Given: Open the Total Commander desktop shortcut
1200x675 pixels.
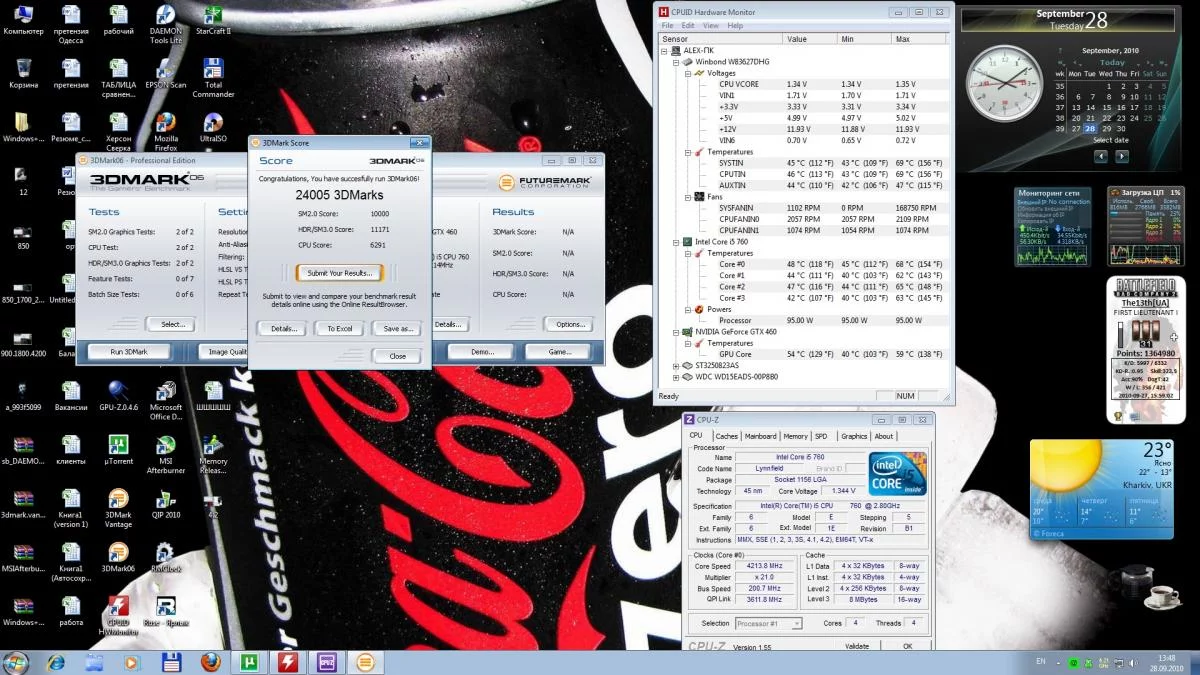Looking at the screenshot, I should click(x=213, y=77).
